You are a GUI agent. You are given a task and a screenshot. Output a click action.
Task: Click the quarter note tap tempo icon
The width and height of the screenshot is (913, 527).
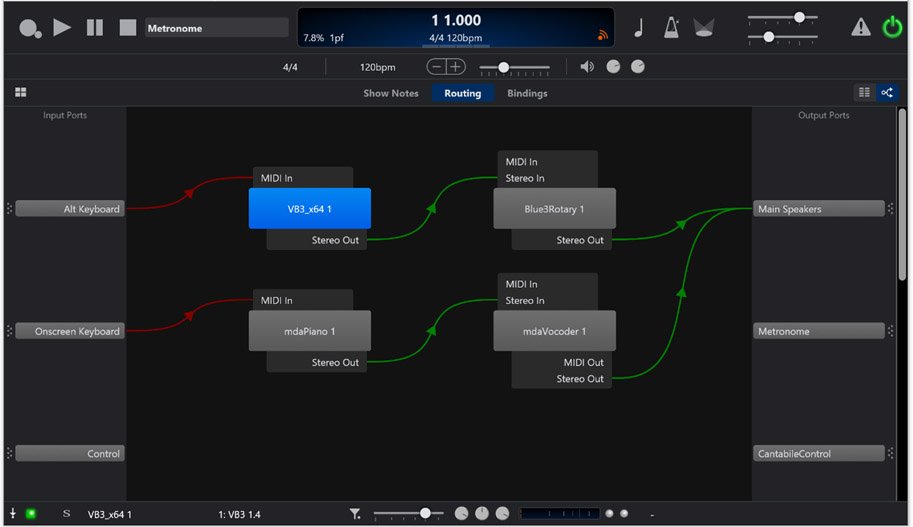640,28
